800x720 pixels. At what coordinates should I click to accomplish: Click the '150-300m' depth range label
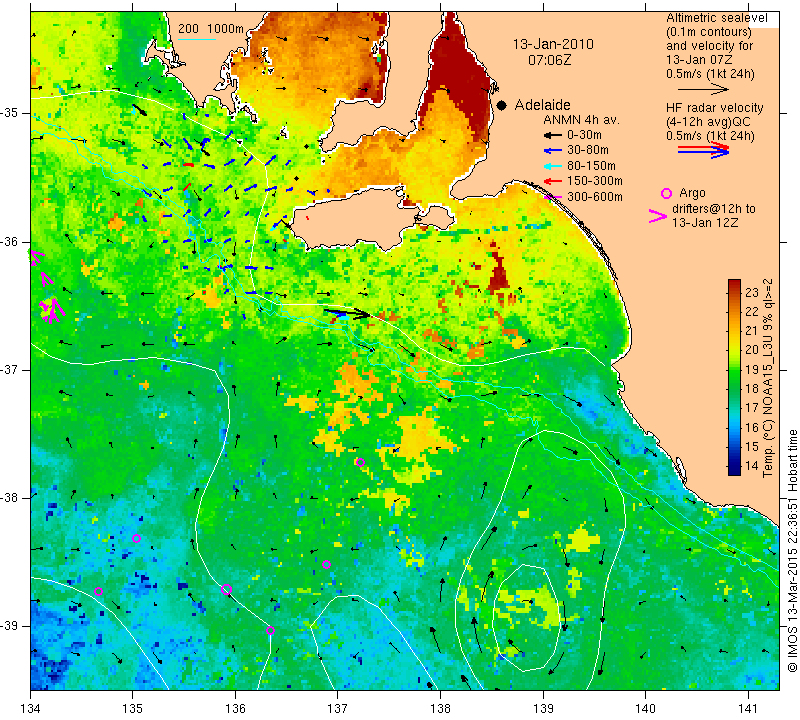coord(595,181)
